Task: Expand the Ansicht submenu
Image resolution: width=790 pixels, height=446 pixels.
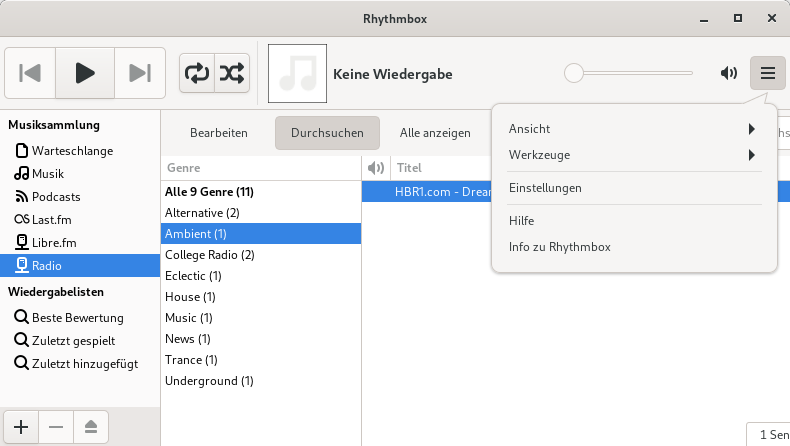Action: click(x=634, y=129)
